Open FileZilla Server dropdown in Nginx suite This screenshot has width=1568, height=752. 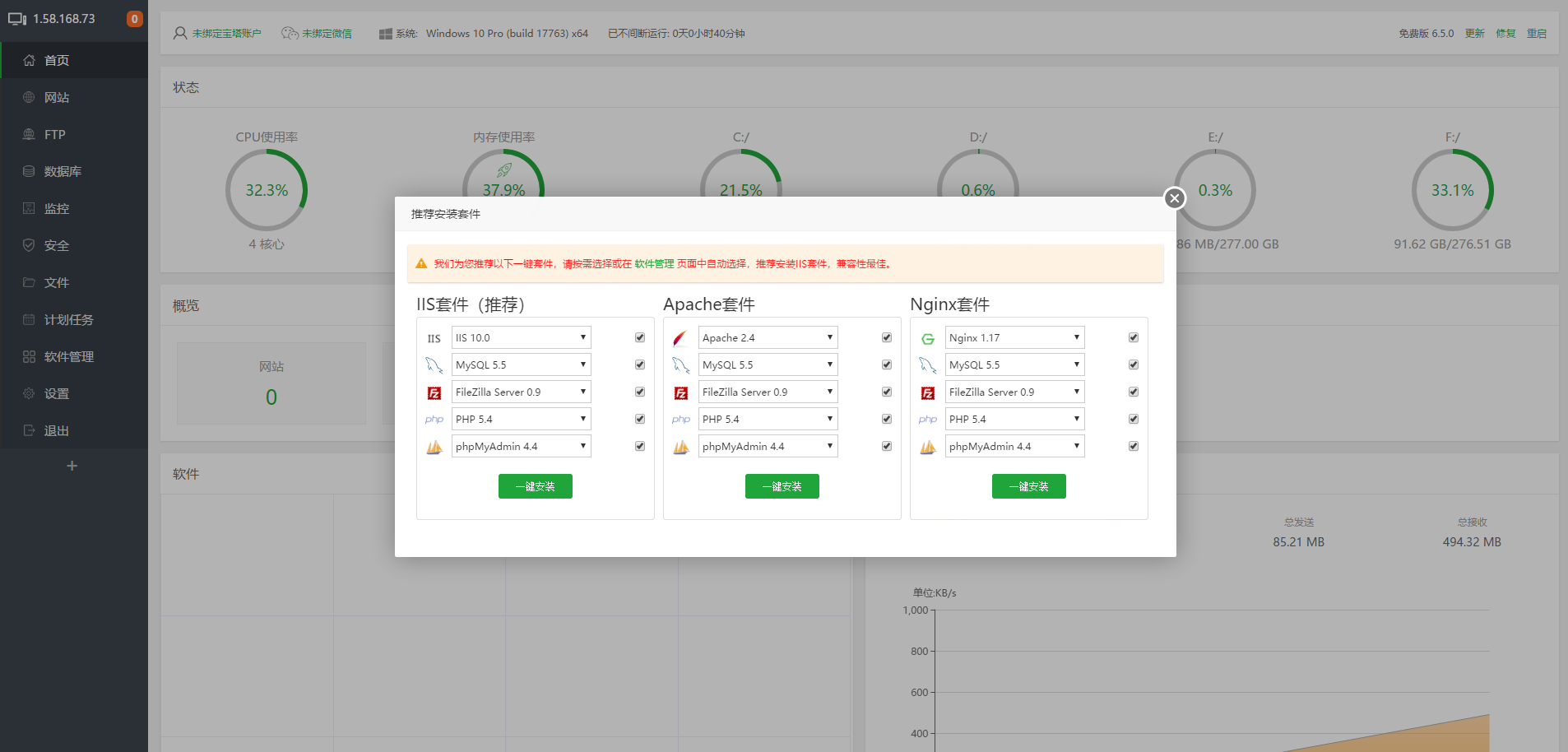(1015, 392)
